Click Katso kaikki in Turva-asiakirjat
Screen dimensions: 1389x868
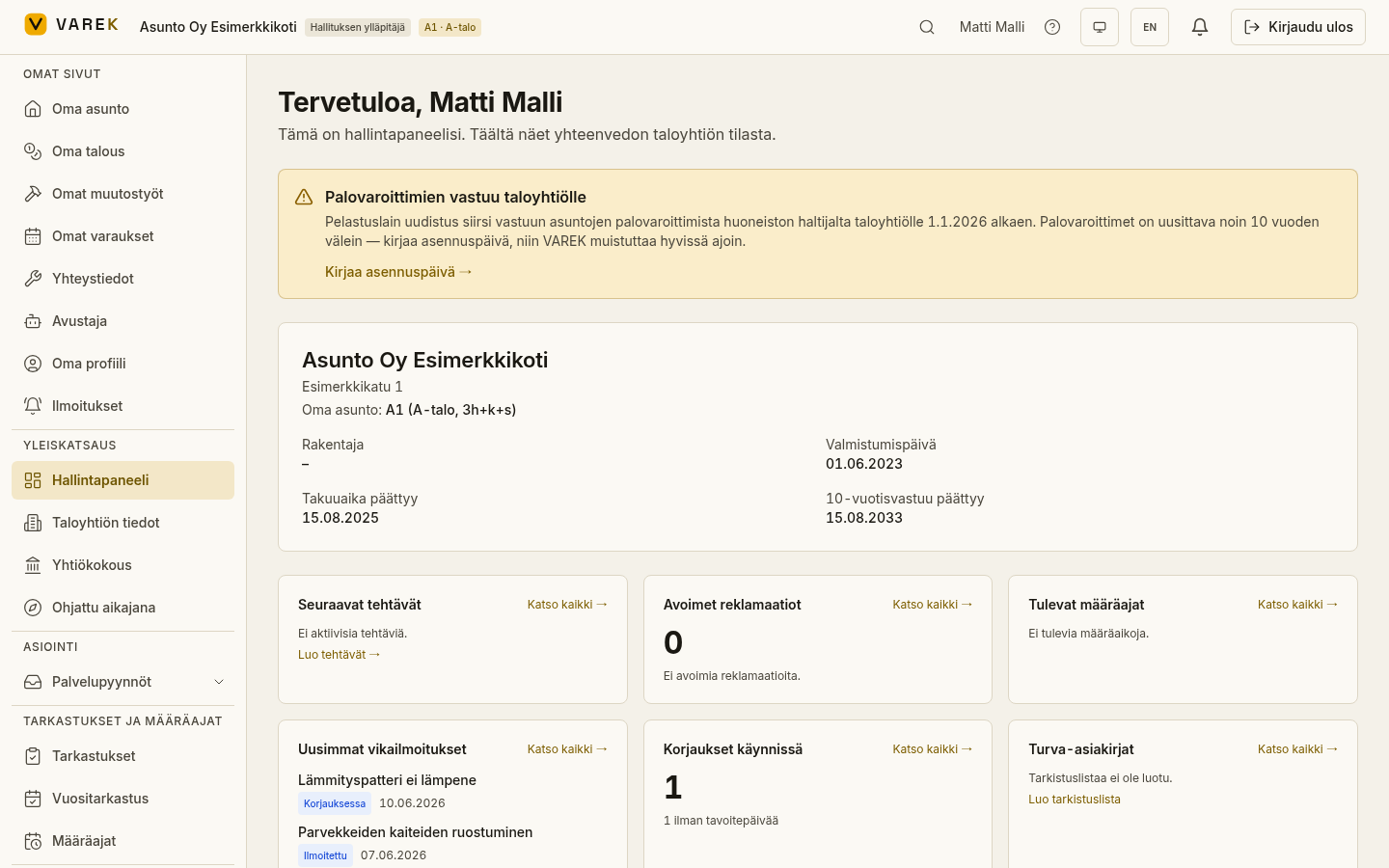tap(1297, 749)
